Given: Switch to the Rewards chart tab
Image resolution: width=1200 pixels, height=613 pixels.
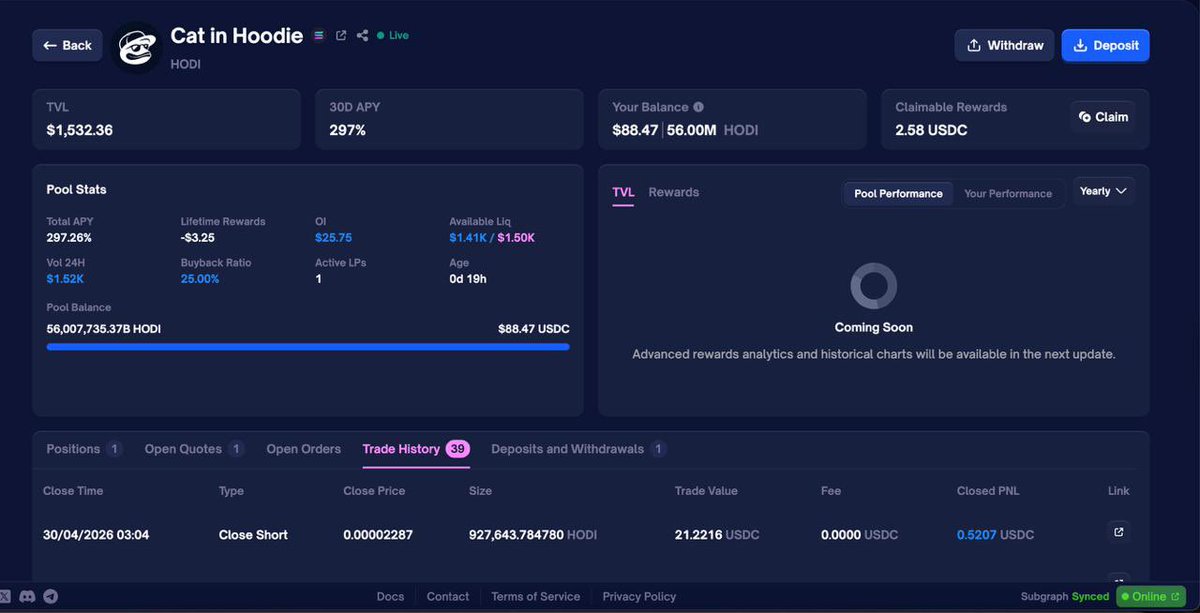Looking at the screenshot, I should coord(674,192).
